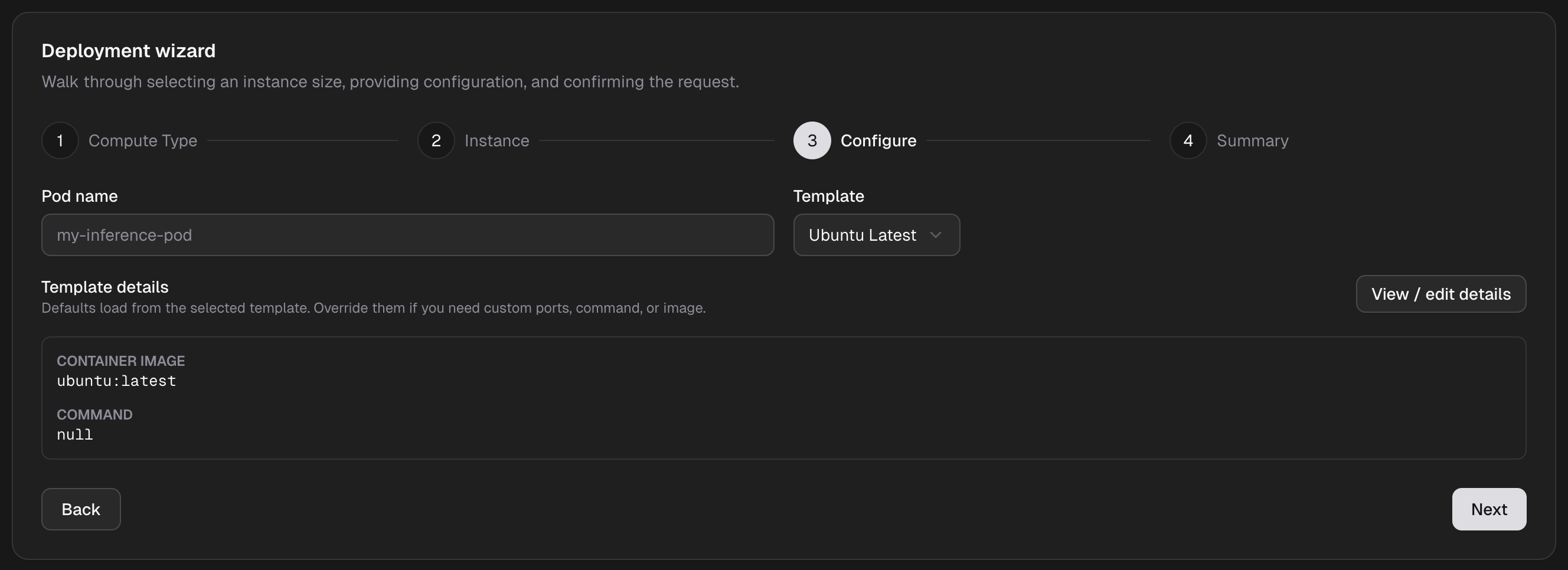Click the step 1 Compute Type circle
The height and width of the screenshot is (570, 1568).
point(60,140)
